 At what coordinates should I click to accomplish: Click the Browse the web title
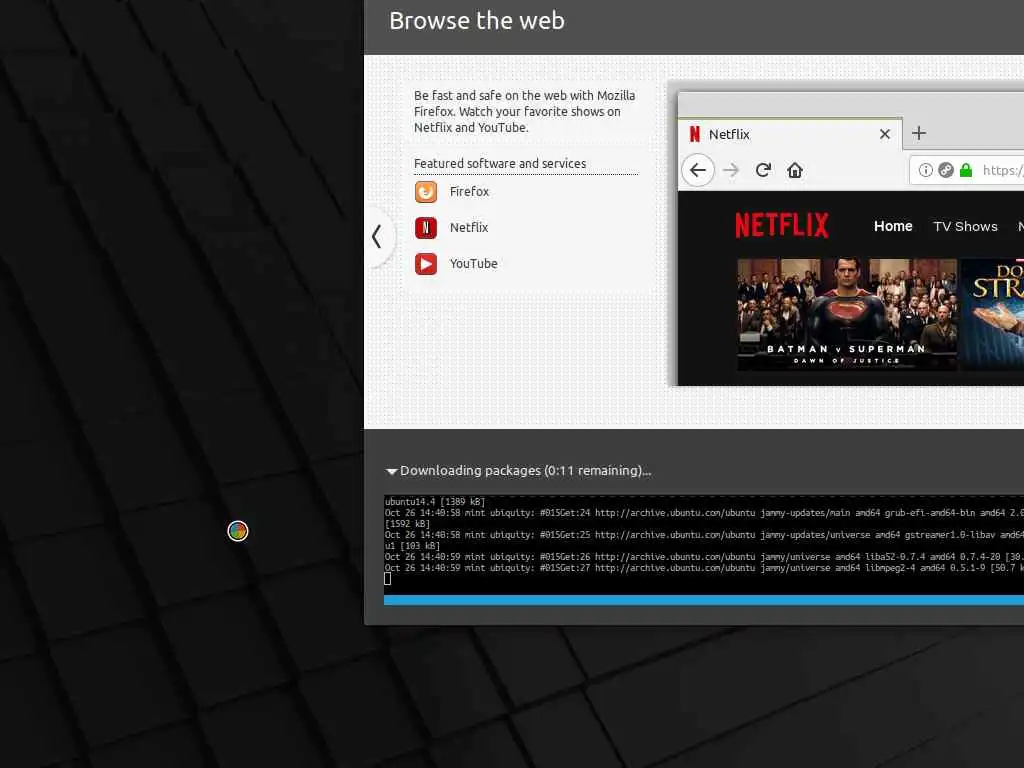tap(477, 21)
